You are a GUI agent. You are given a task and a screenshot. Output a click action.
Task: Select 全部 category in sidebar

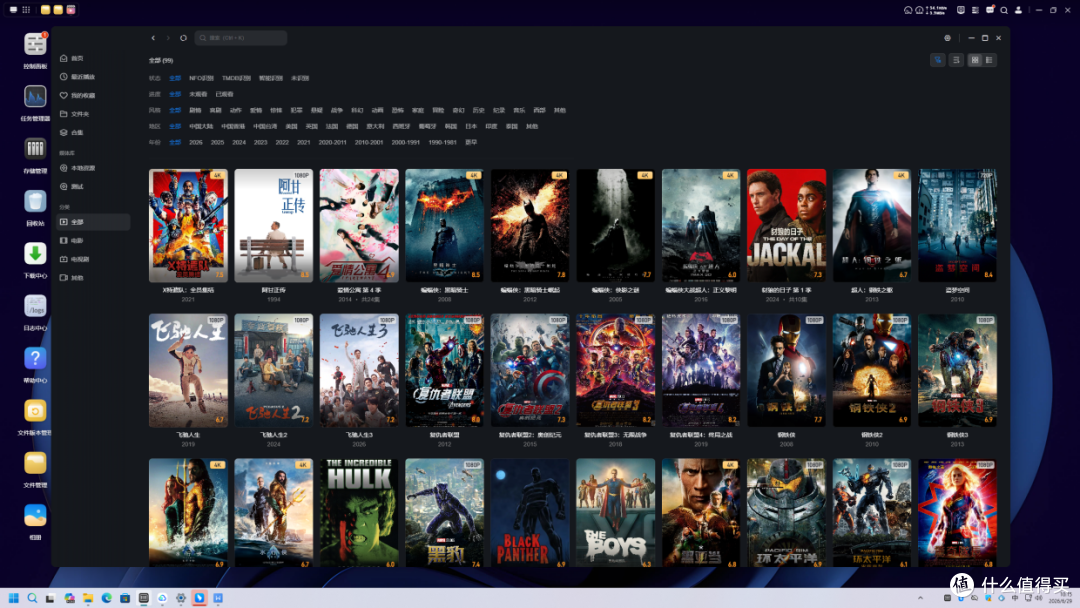93,222
